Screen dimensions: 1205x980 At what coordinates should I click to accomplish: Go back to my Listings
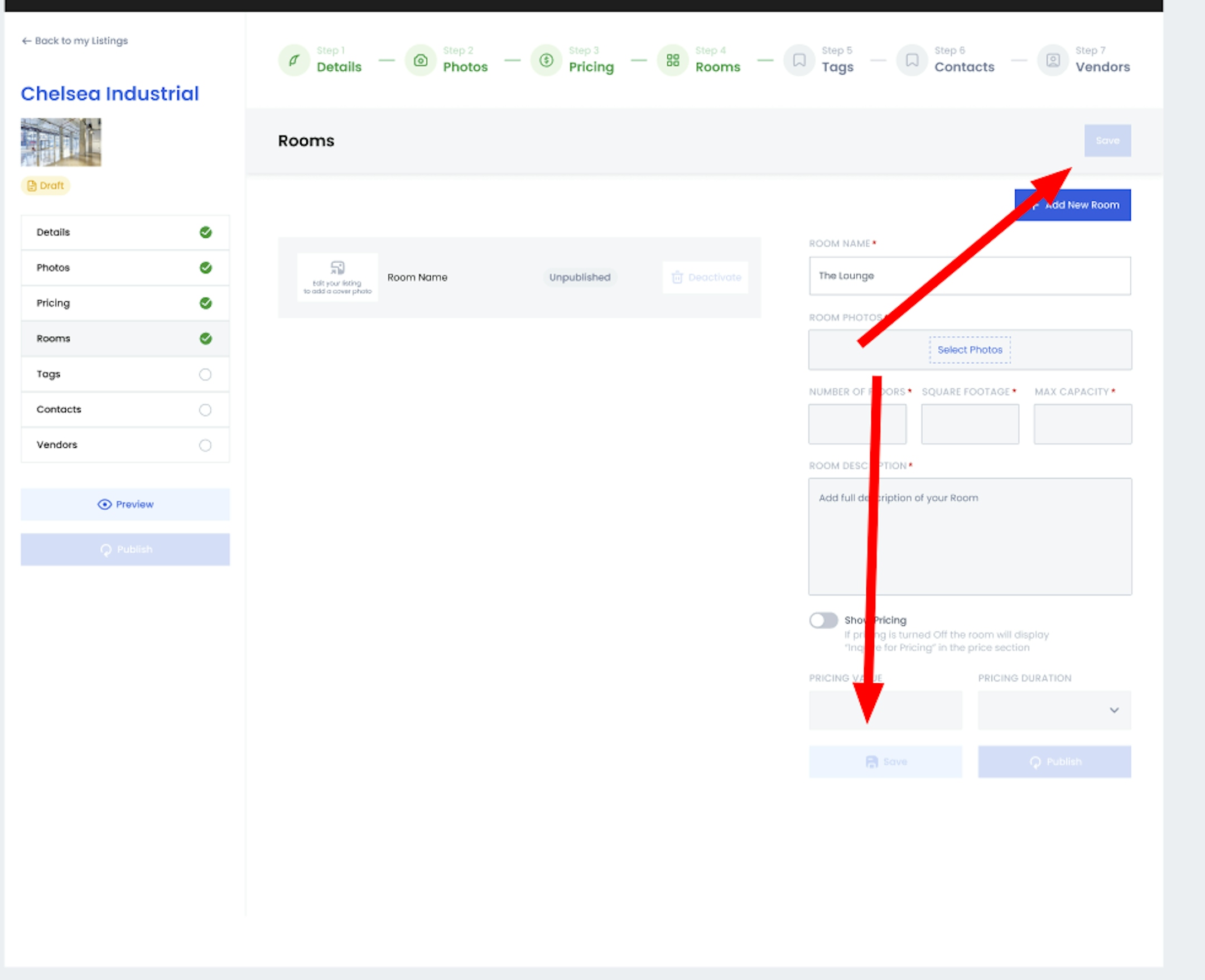pos(75,41)
